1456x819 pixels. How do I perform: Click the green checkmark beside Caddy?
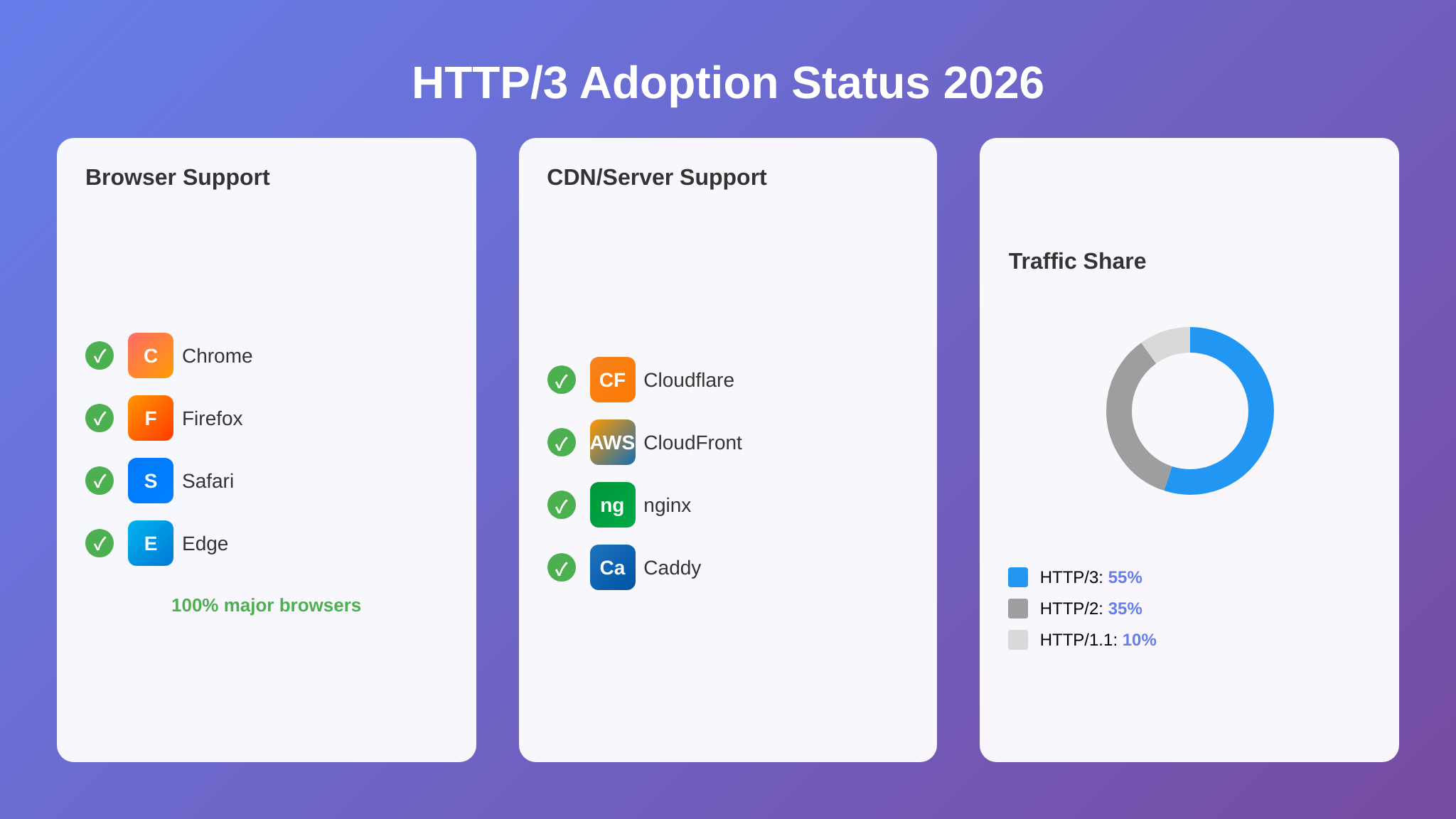point(562,567)
